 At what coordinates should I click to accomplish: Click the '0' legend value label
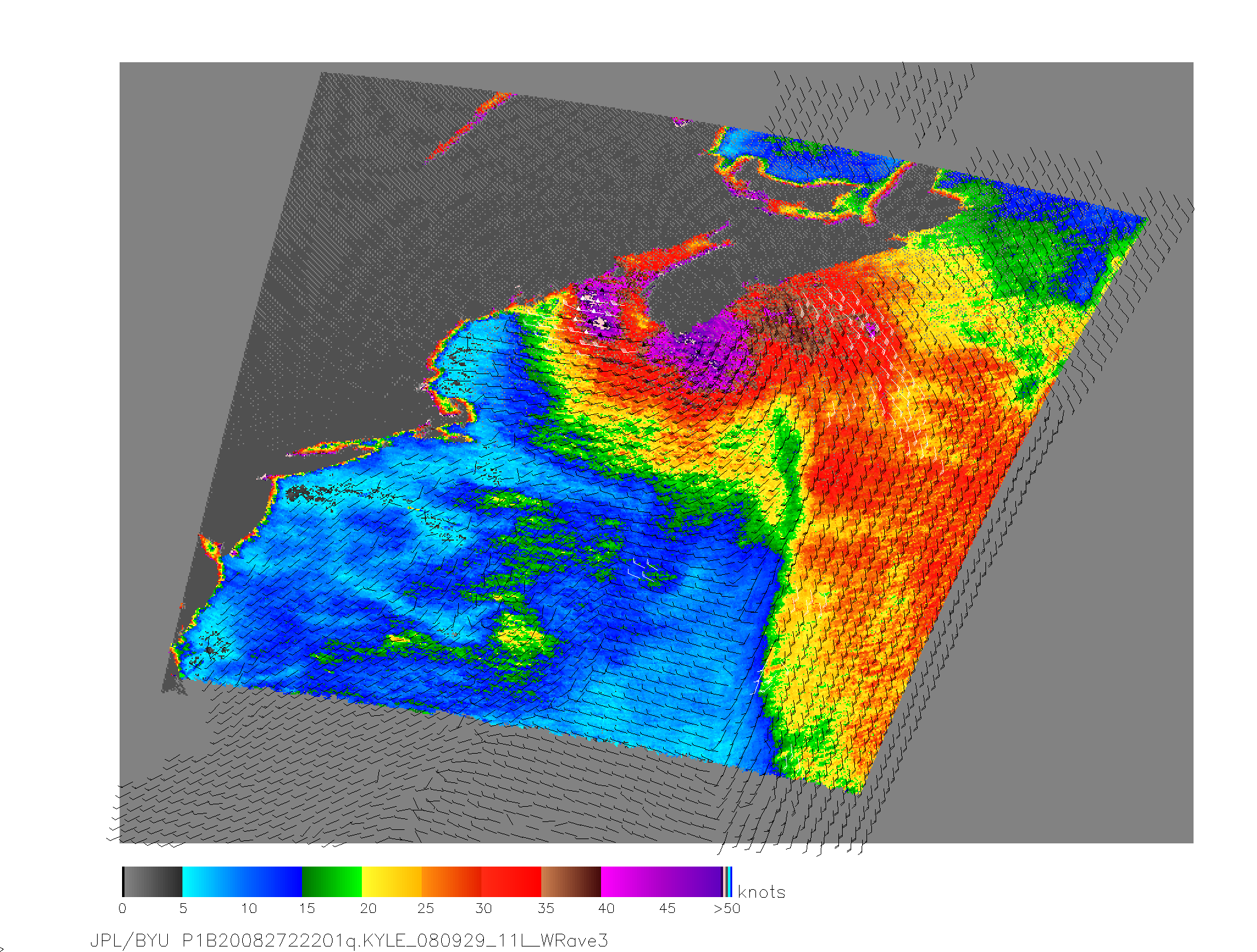(123, 908)
